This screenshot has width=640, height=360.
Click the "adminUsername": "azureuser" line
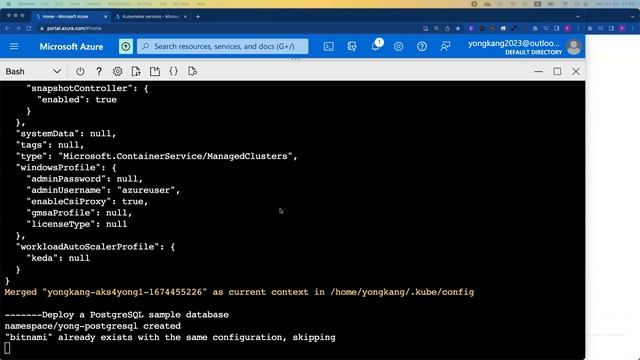[103, 190]
